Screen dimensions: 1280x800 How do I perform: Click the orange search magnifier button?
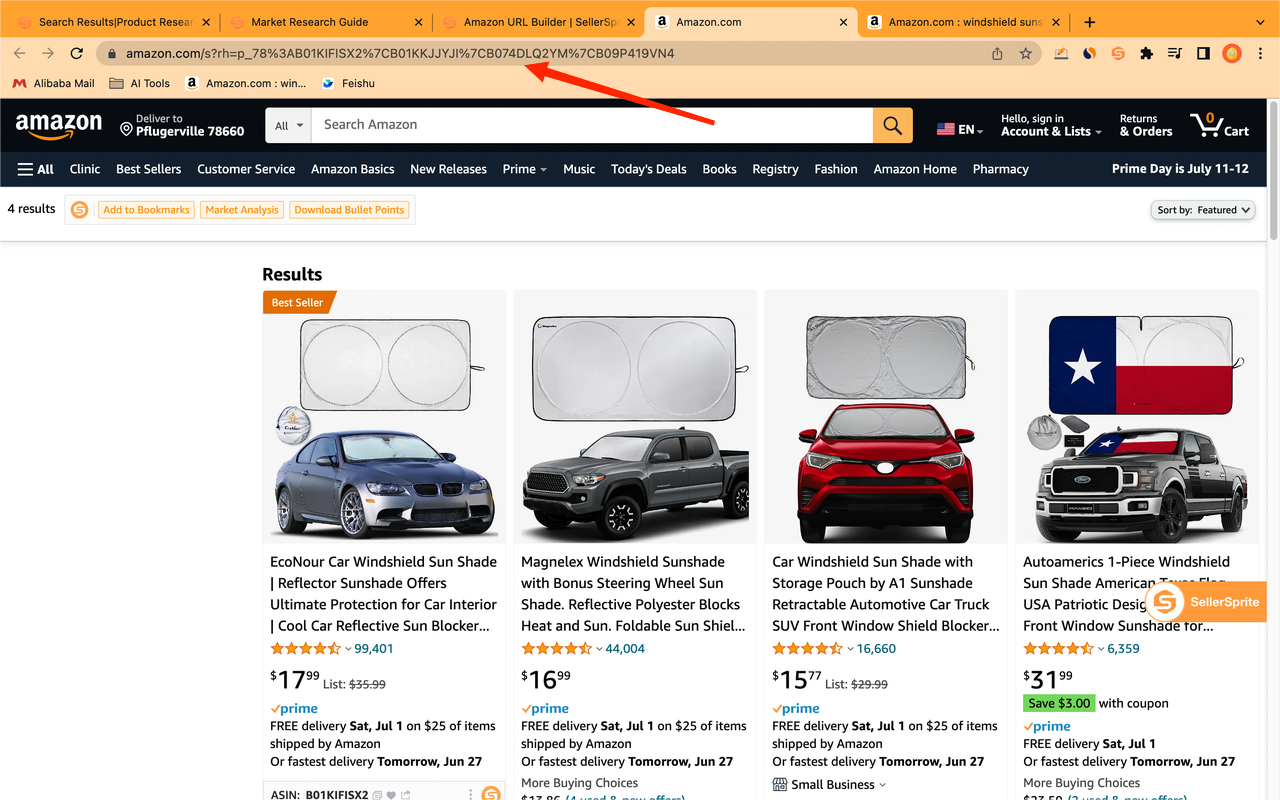892,125
